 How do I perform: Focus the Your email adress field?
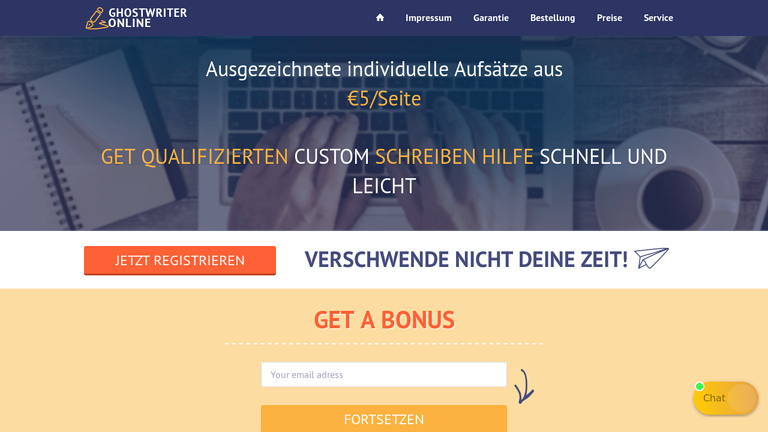click(384, 375)
